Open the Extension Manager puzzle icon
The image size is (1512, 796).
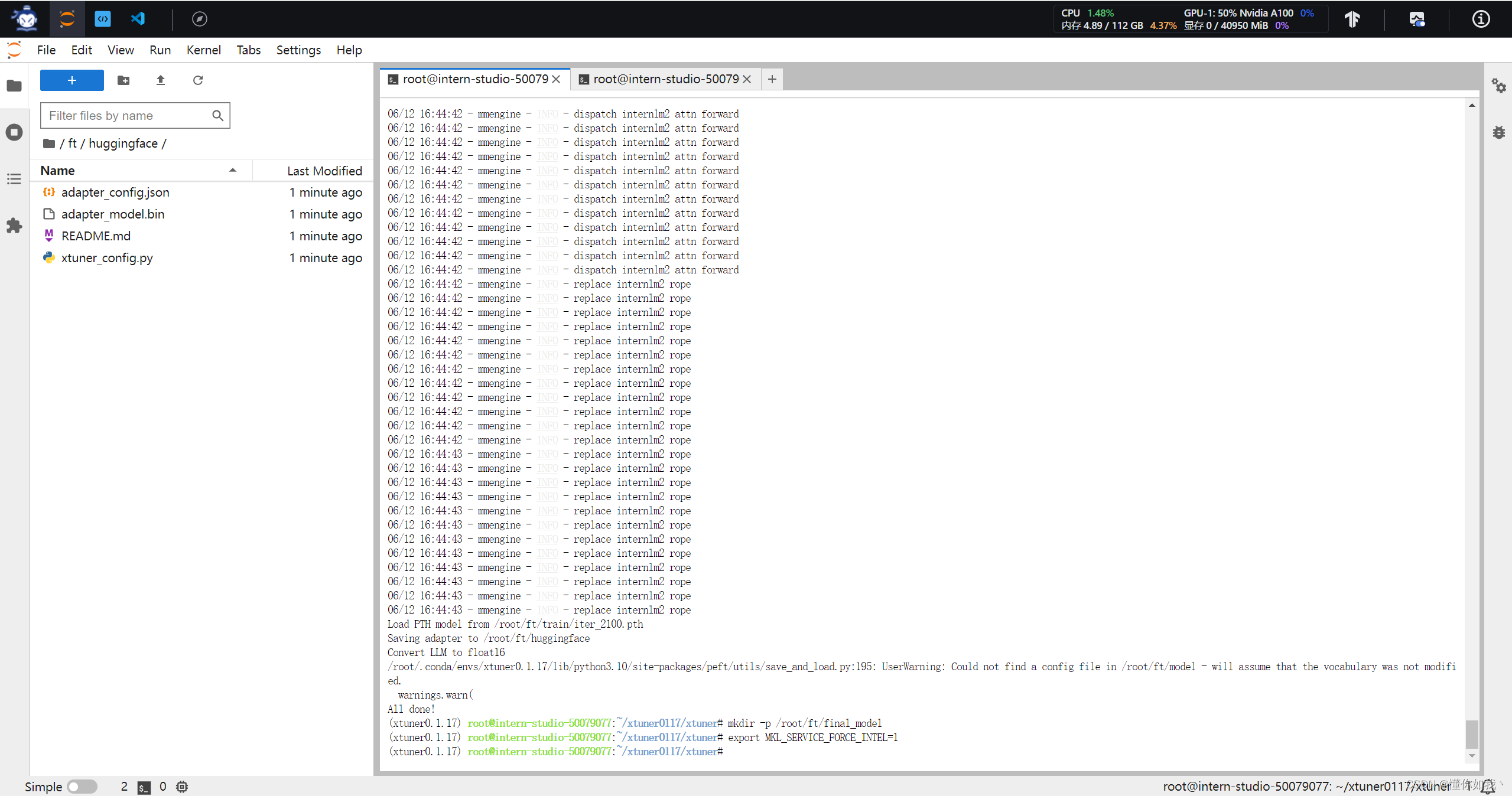14,225
